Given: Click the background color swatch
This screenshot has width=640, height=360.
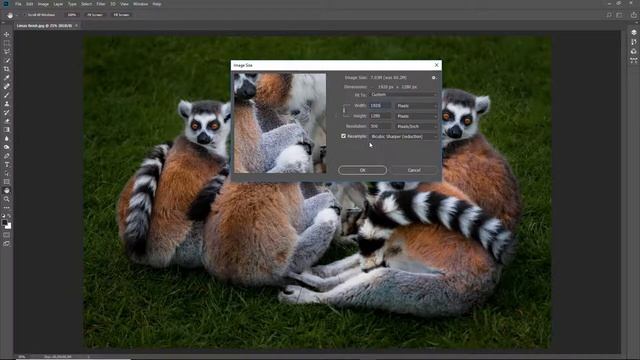Looking at the screenshot, I should point(9,226).
